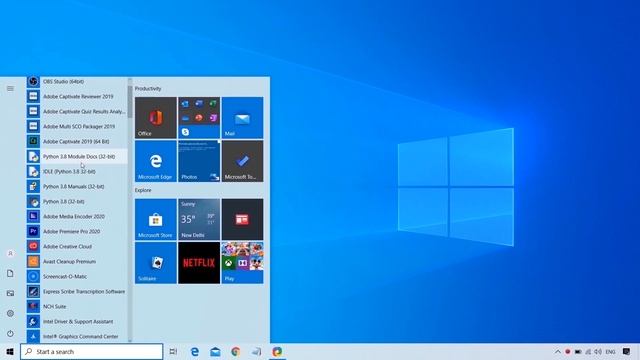Open the Photos tile
Image resolution: width=640 pixels, height=360 pixels.
point(199,161)
